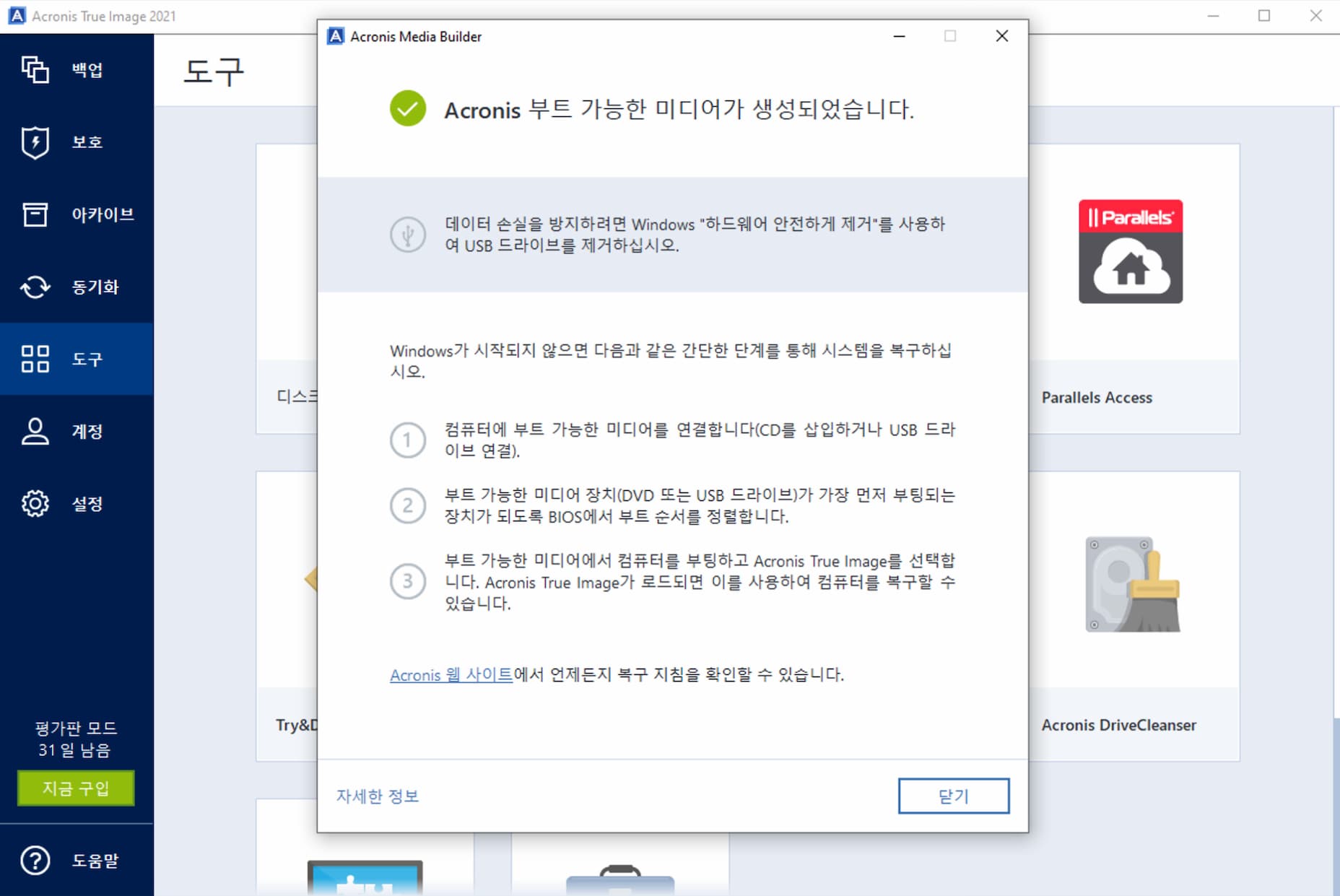Minimize the Acronis Media Builder dialog

(900, 36)
